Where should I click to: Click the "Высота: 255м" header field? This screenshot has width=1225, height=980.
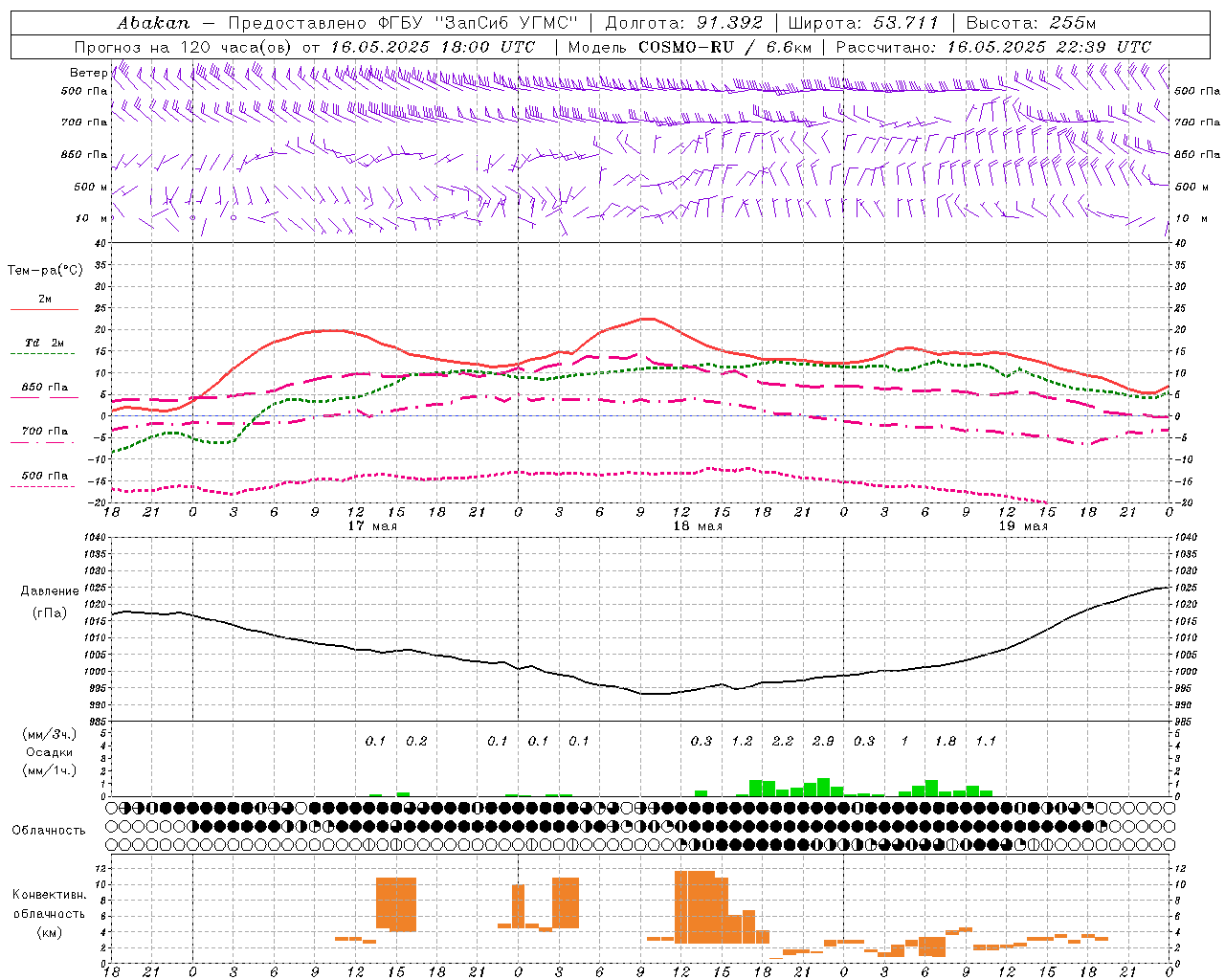1031,23
